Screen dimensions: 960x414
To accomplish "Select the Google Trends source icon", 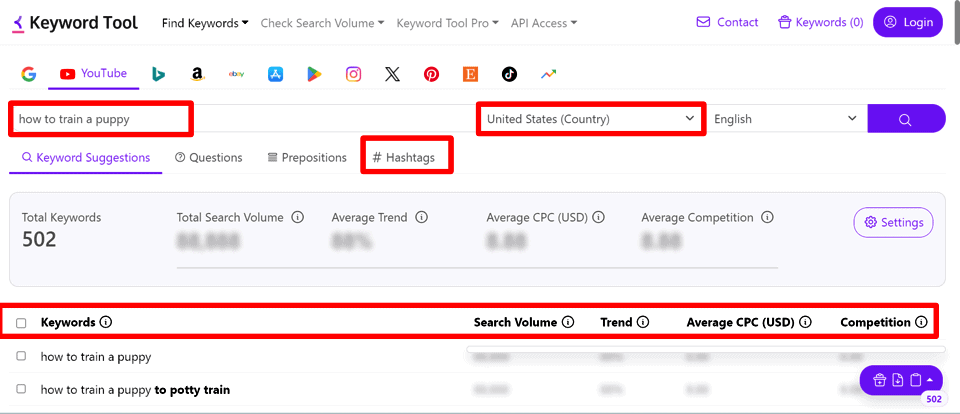I will pyautogui.click(x=548, y=74).
